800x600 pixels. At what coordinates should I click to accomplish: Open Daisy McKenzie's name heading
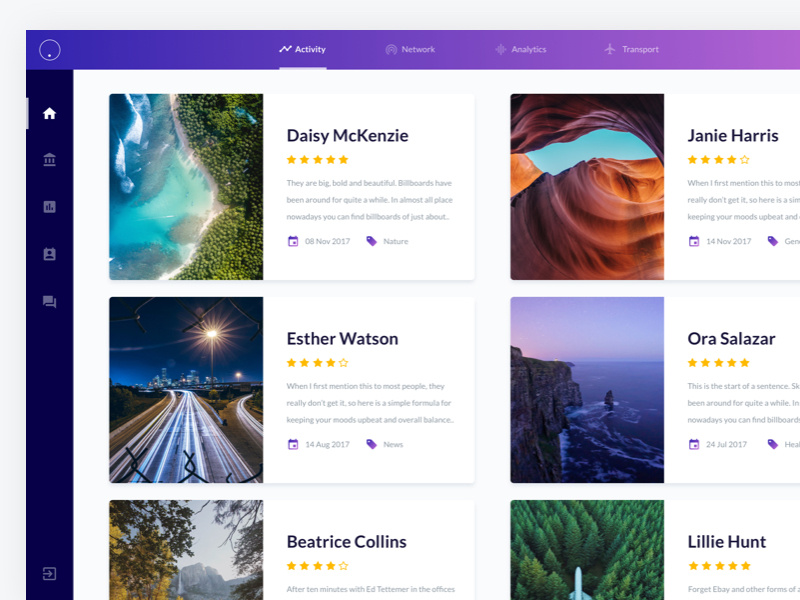(x=347, y=136)
